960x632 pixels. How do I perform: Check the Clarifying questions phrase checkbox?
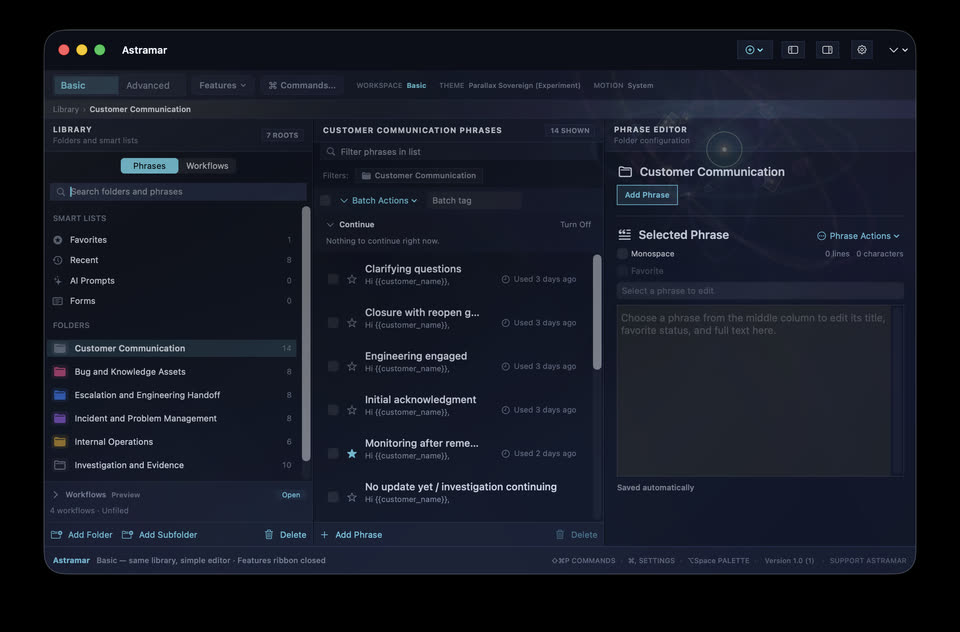coord(333,279)
